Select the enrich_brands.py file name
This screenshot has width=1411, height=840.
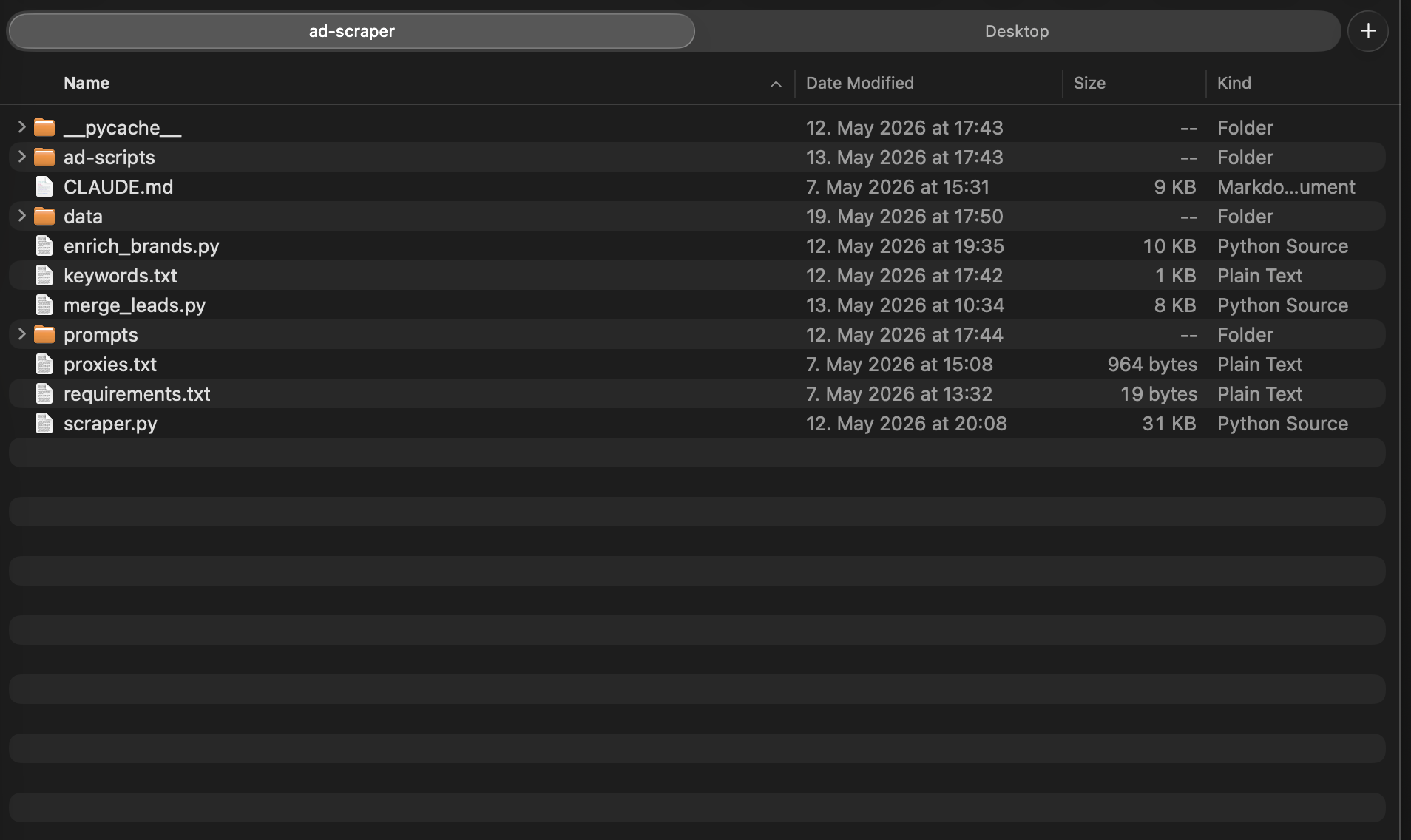click(141, 246)
